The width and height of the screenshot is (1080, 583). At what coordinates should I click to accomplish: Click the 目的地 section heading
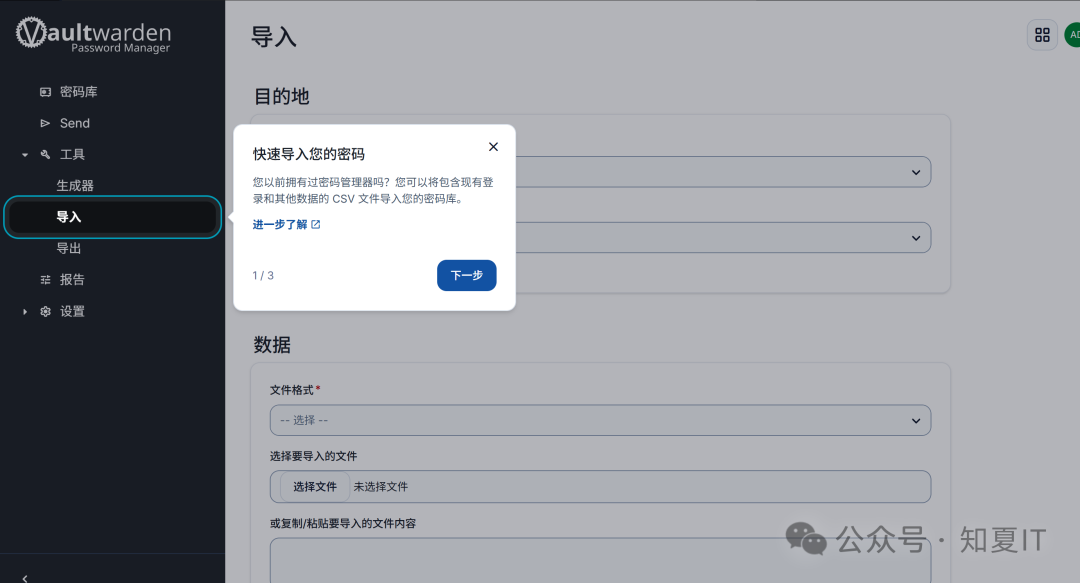coord(282,96)
